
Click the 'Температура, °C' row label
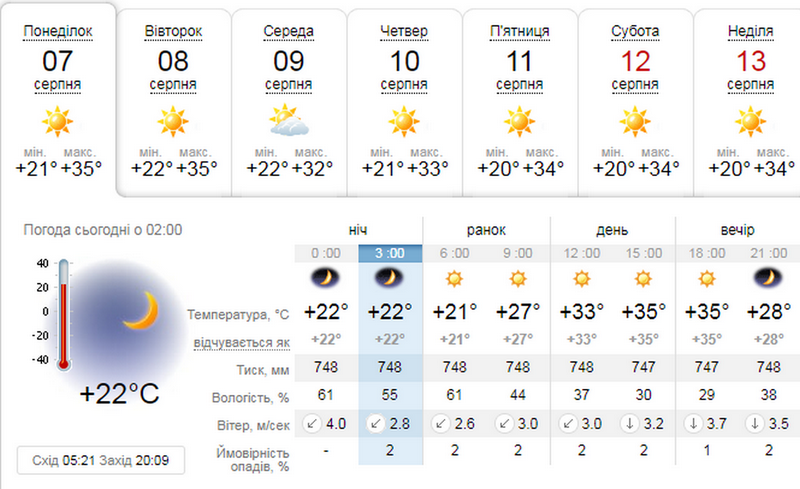pyautogui.click(x=238, y=315)
